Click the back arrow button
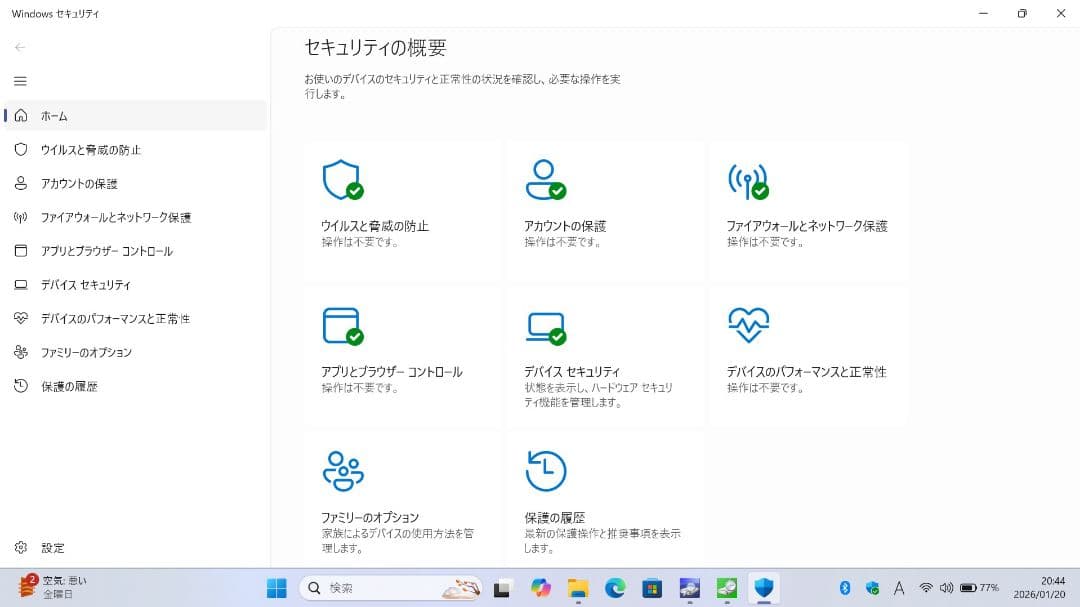This screenshot has height=607, width=1080. [x=20, y=47]
